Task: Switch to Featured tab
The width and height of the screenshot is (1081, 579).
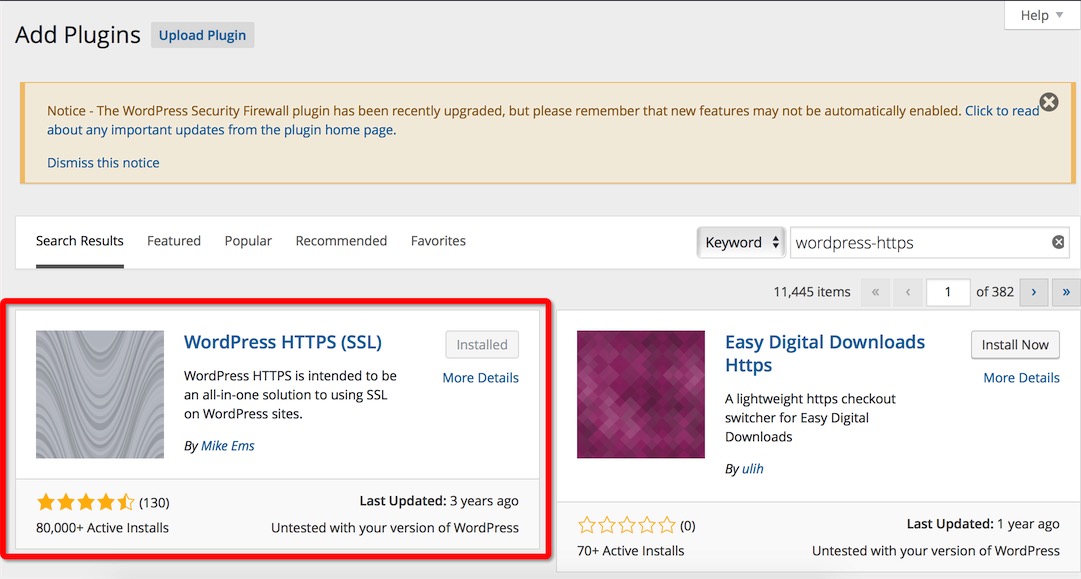Action: point(174,241)
